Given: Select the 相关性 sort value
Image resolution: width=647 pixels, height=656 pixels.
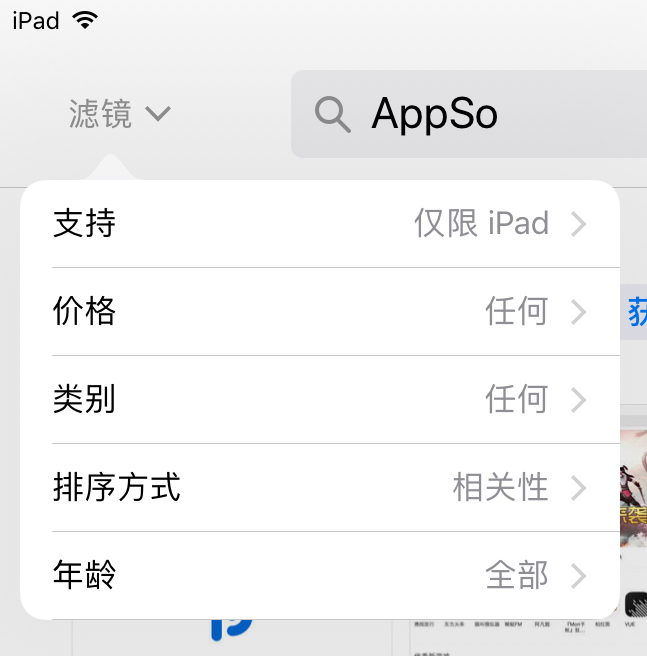Looking at the screenshot, I should click(x=501, y=487).
